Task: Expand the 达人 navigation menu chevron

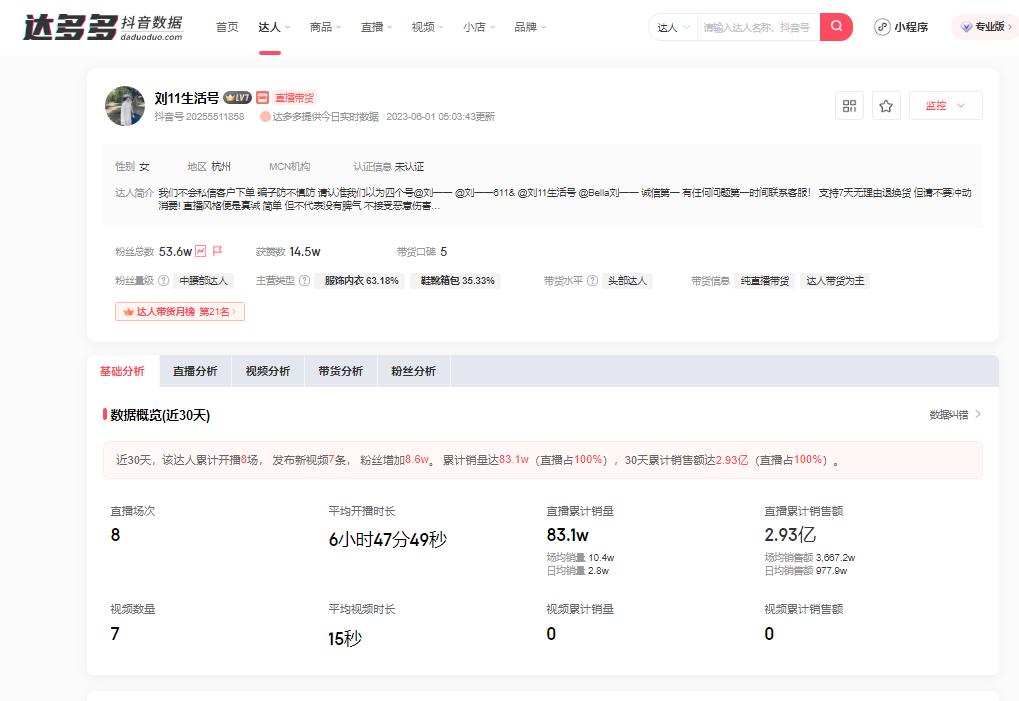Action: (x=286, y=27)
